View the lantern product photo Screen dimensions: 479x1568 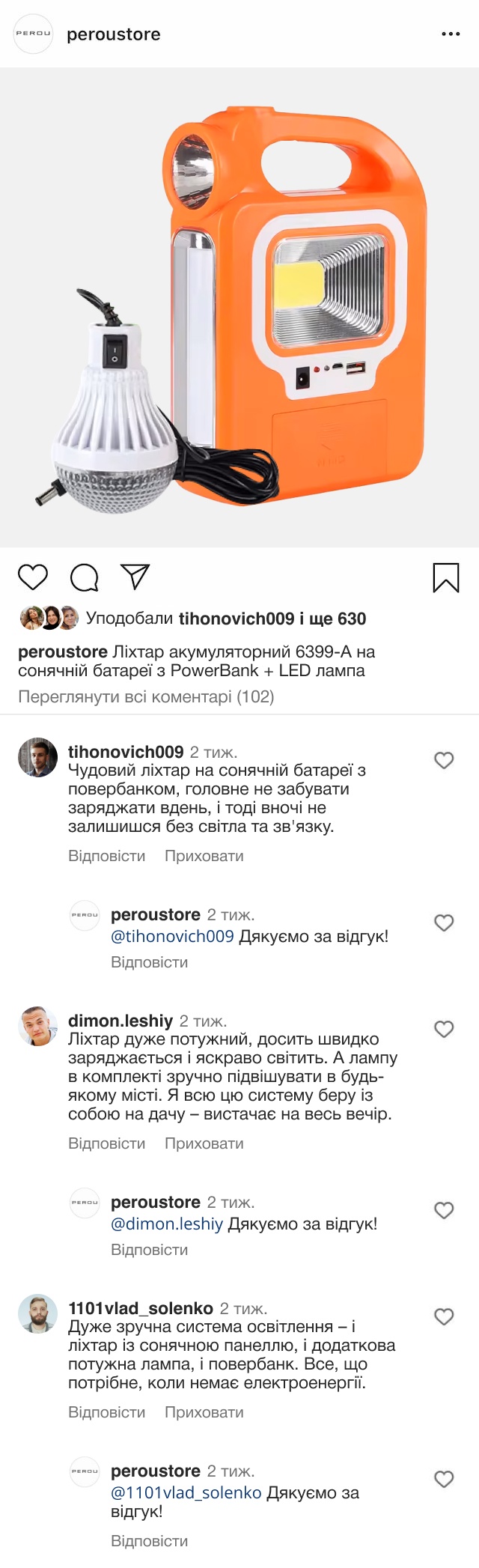tap(239, 307)
